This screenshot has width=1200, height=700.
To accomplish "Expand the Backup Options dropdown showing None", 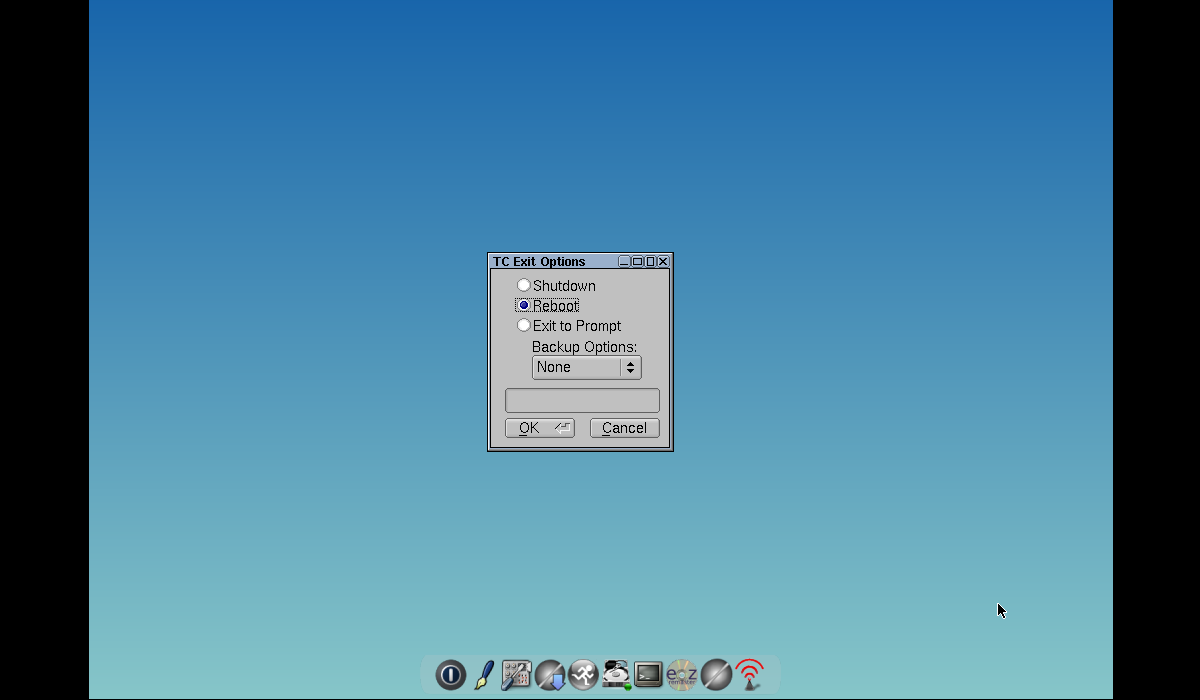I will (x=586, y=368).
